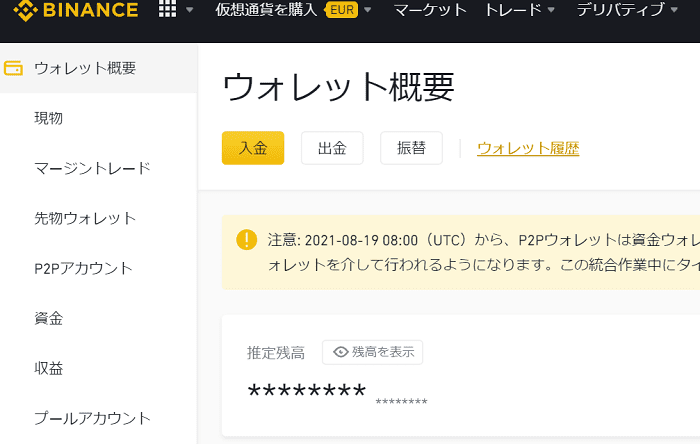Open P2Pアカウント in sidebar
The image size is (700, 444).
[x=83, y=268]
